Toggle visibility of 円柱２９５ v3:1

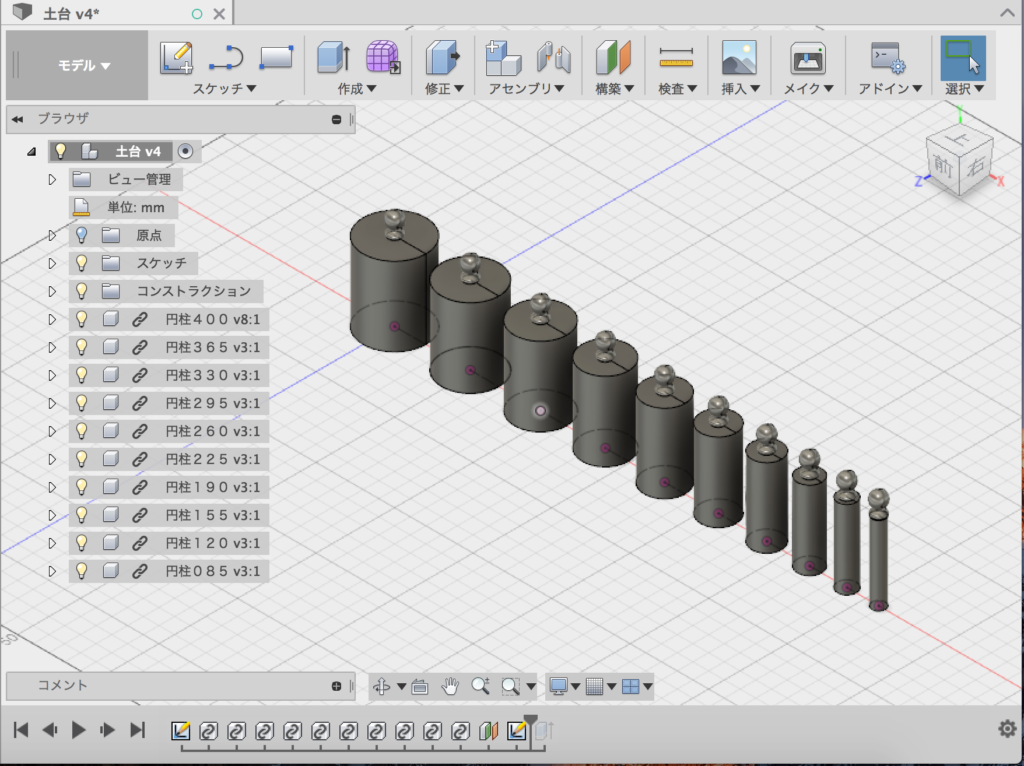81,403
